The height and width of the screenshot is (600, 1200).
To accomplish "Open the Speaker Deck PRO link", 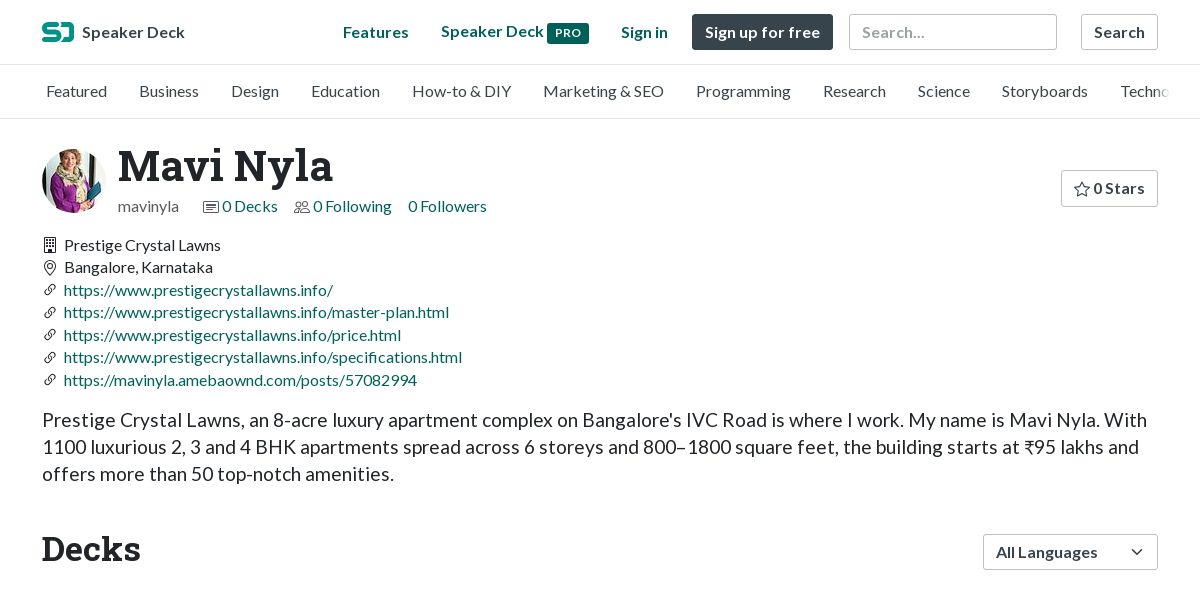I will click(514, 32).
